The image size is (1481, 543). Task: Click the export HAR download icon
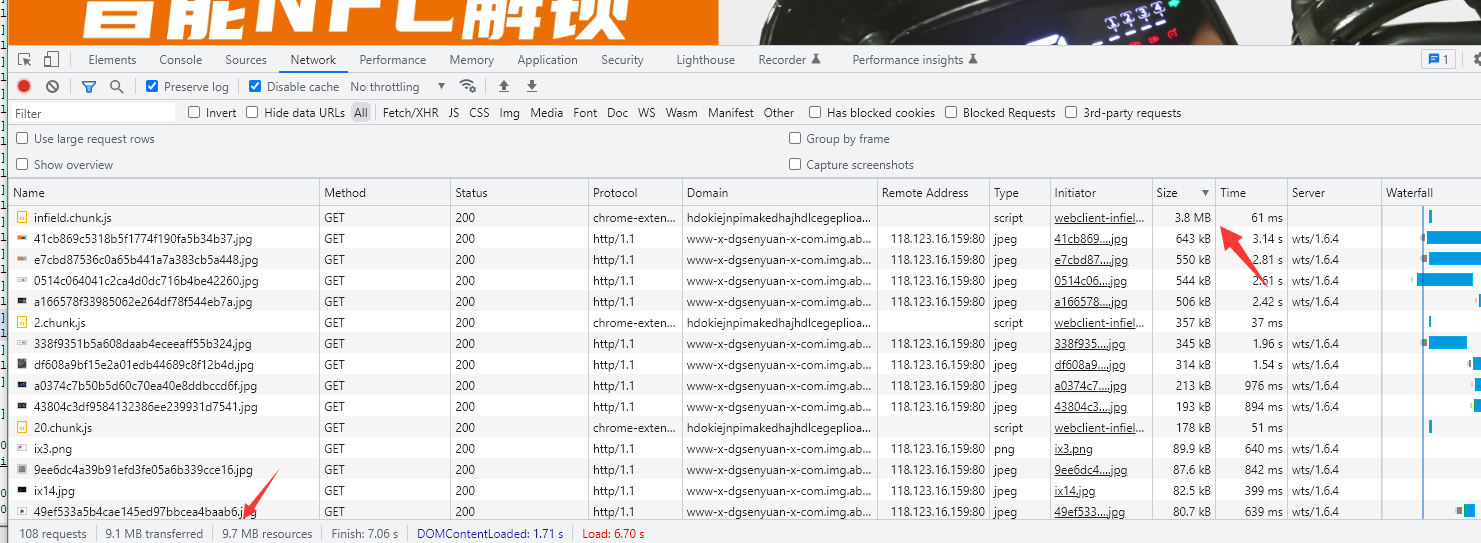532,87
